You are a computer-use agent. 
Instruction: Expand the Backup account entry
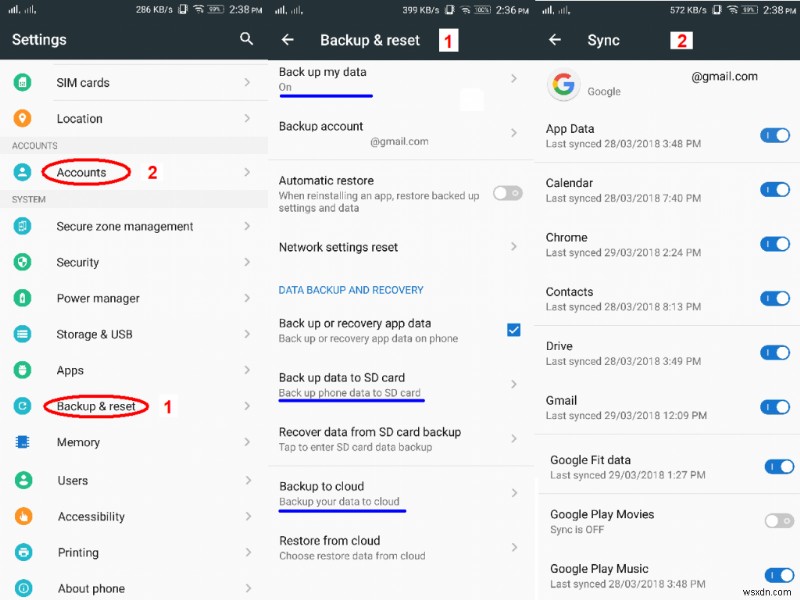(513, 134)
